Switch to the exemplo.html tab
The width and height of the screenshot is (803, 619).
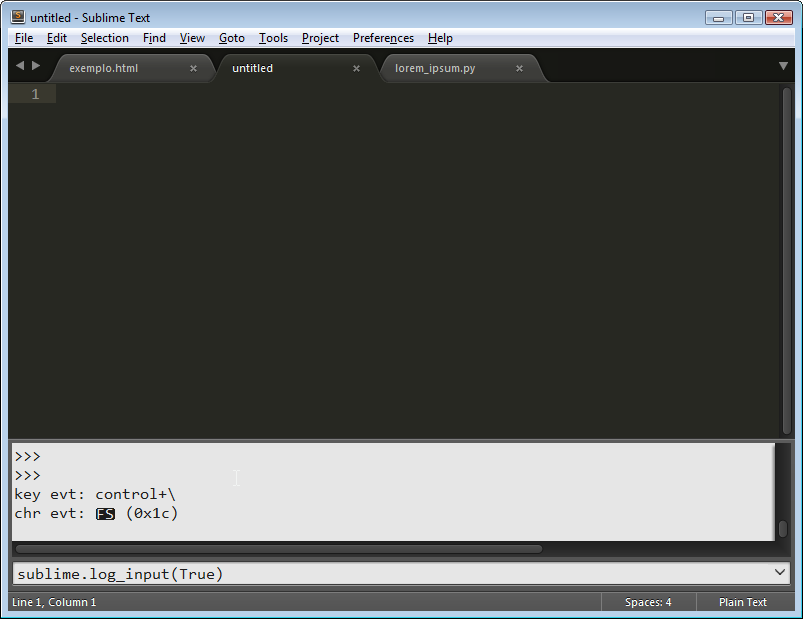coord(104,69)
